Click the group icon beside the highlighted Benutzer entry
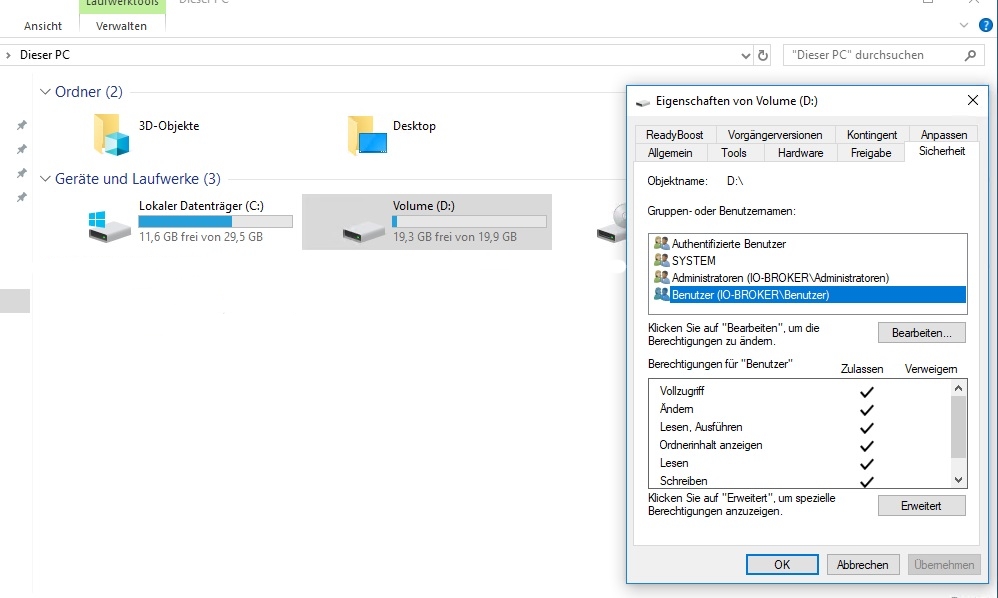Viewport: 998px width, 598px height. click(661, 295)
